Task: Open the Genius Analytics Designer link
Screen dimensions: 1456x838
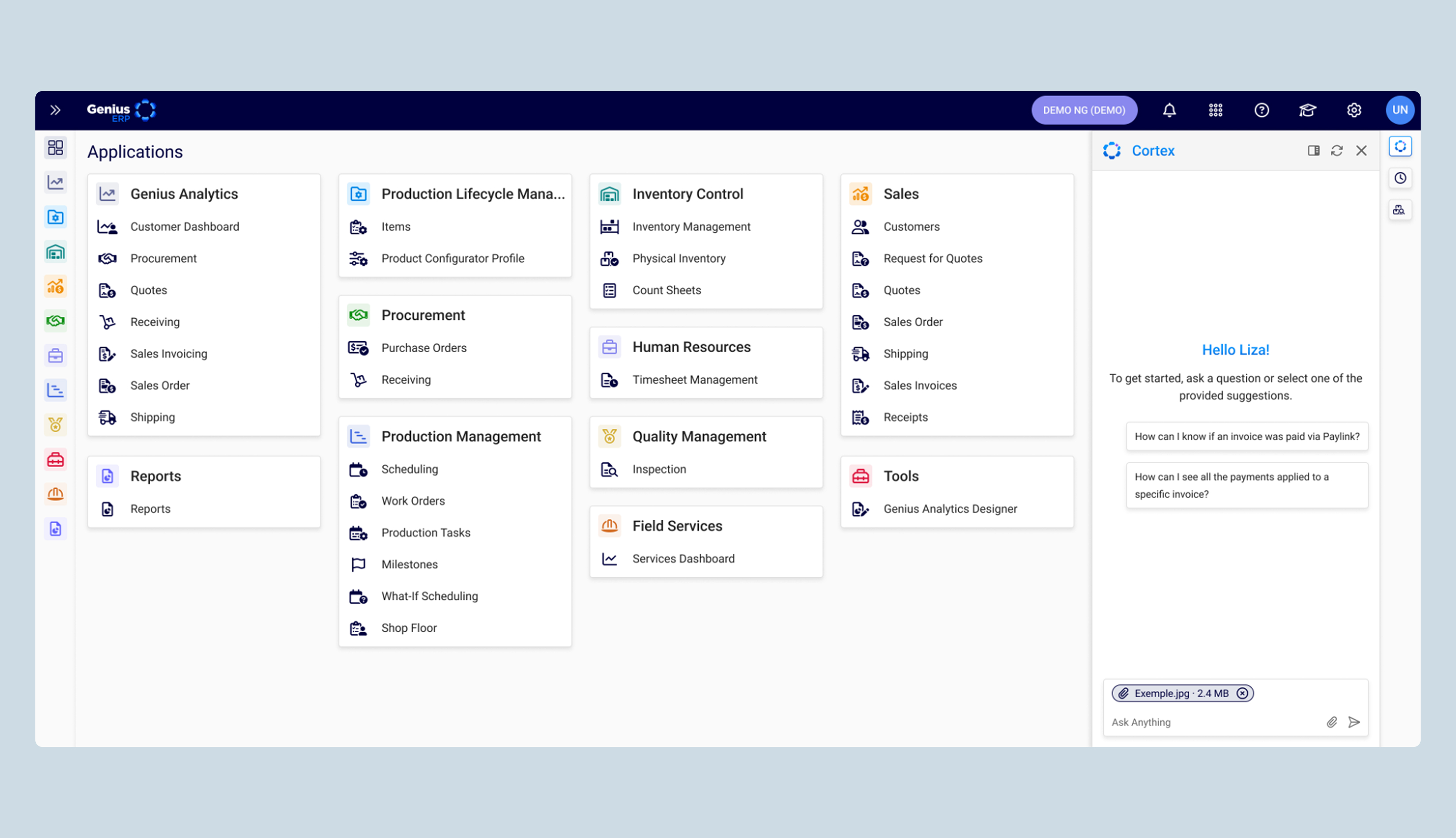Action: 950,509
